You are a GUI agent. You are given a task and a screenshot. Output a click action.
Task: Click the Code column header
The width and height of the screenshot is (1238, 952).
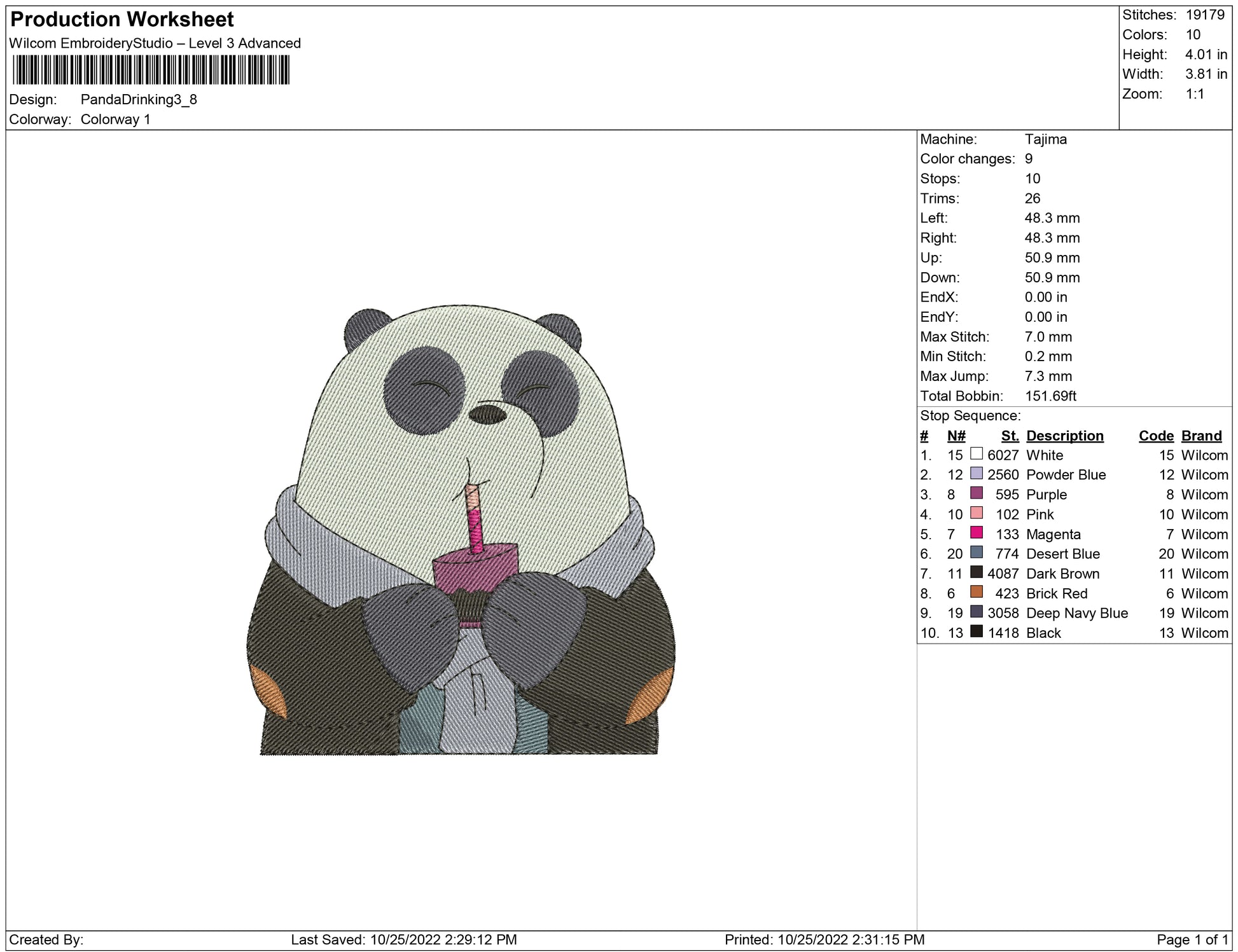(1155, 436)
